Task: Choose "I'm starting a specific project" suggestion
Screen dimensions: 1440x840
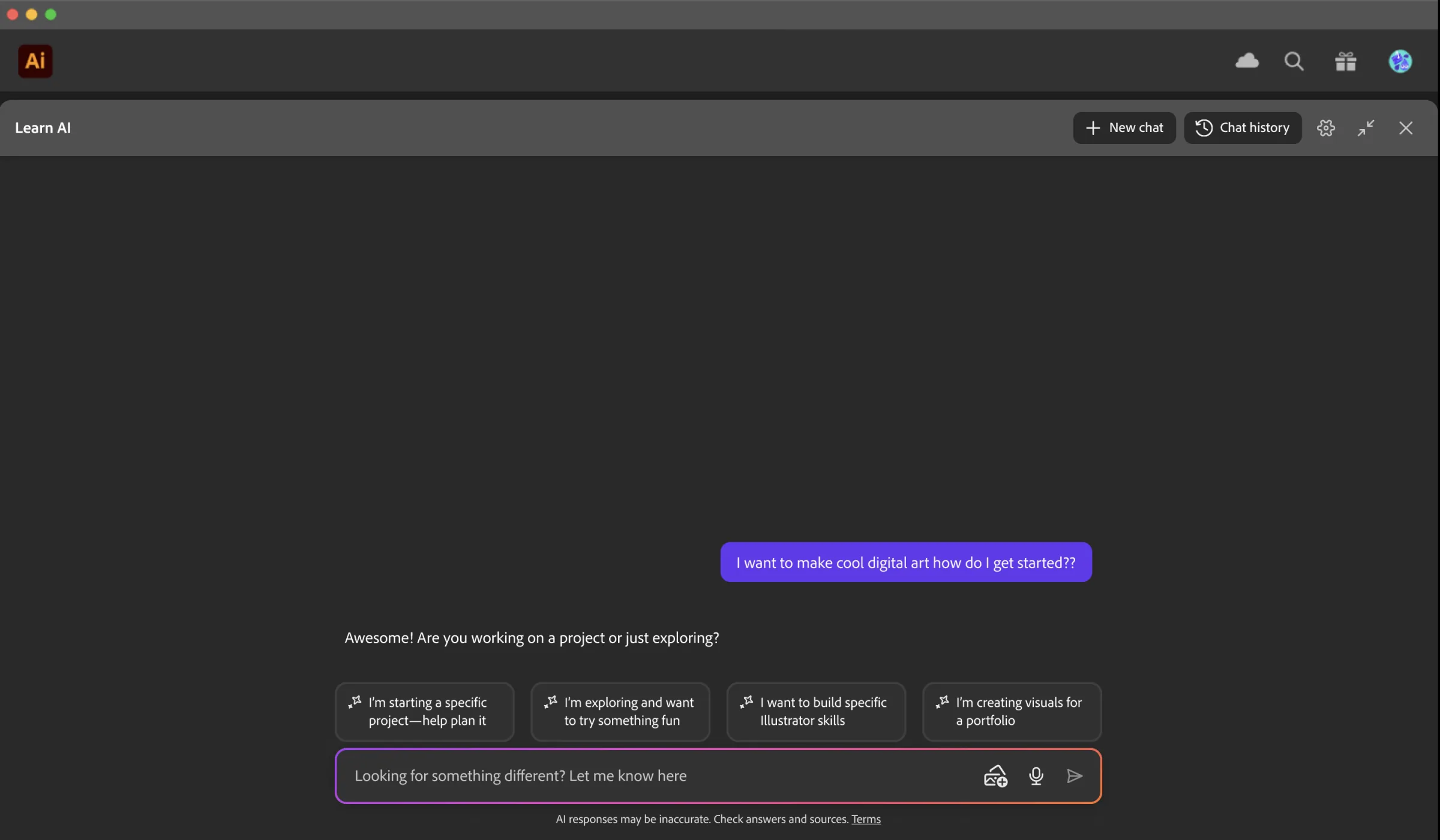Action: (425, 712)
